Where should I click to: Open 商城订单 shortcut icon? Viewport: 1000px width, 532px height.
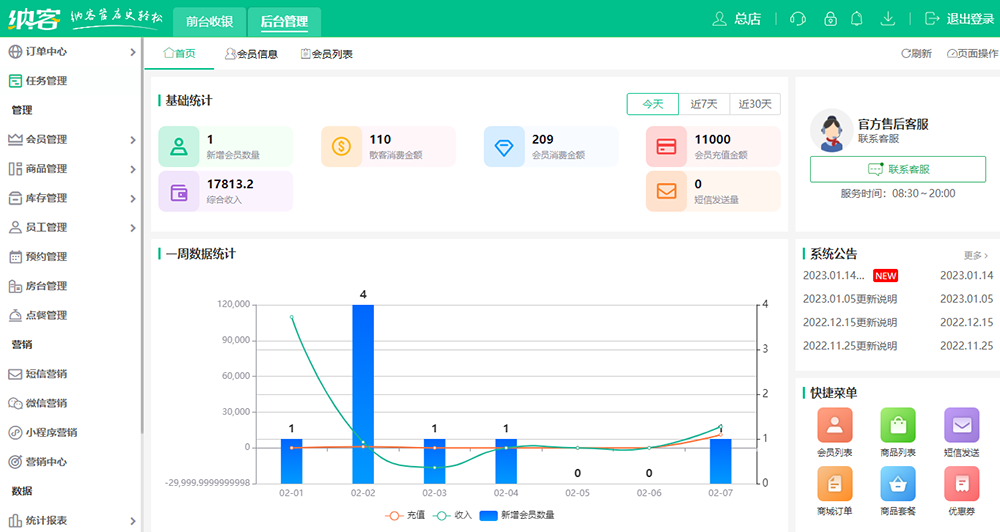[835, 484]
